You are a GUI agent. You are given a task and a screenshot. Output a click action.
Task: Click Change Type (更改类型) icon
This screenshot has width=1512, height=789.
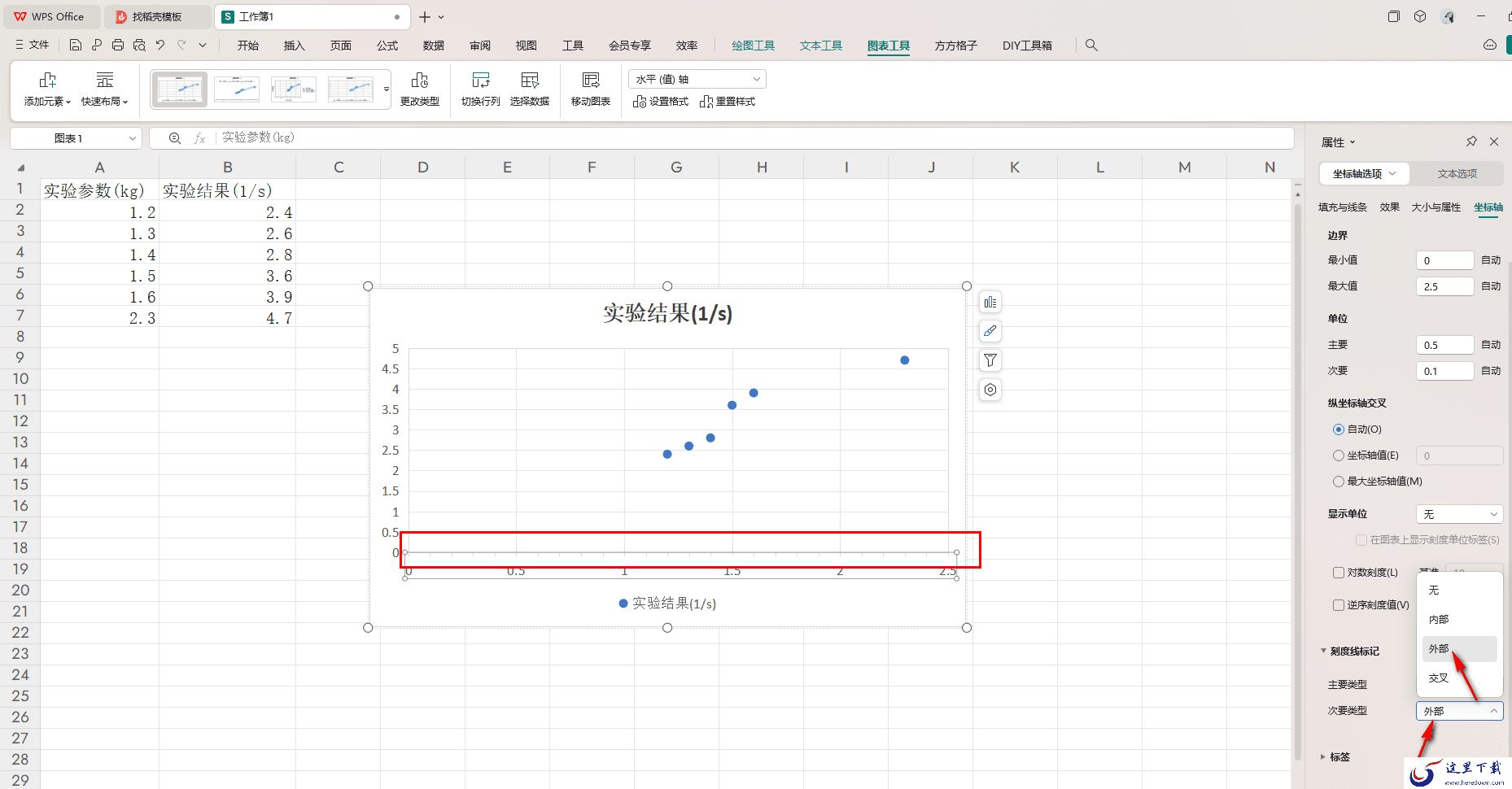(x=420, y=89)
